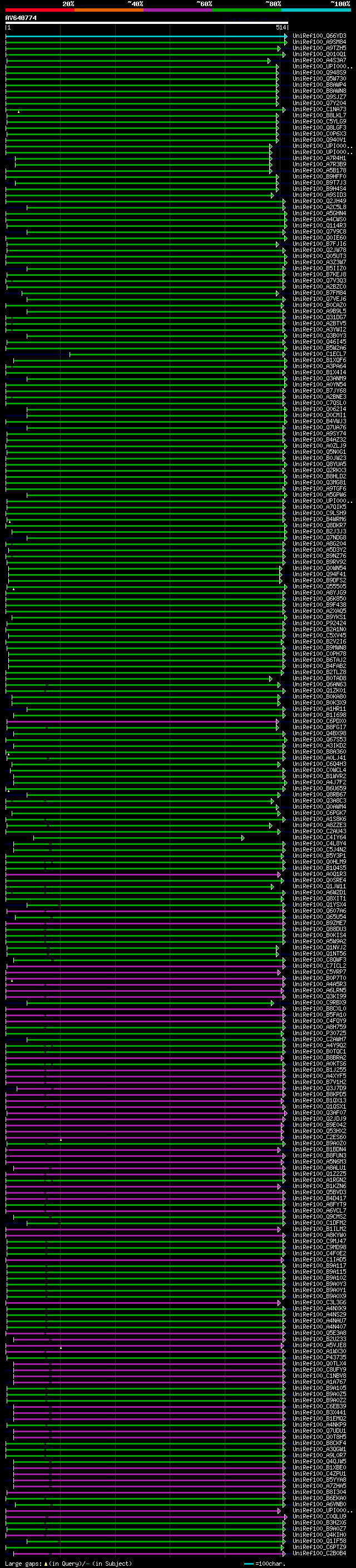Click hit label UniRef100_Q8LGF3
This screenshot has width=356, height=1568.
pyautogui.click(x=319, y=128)
